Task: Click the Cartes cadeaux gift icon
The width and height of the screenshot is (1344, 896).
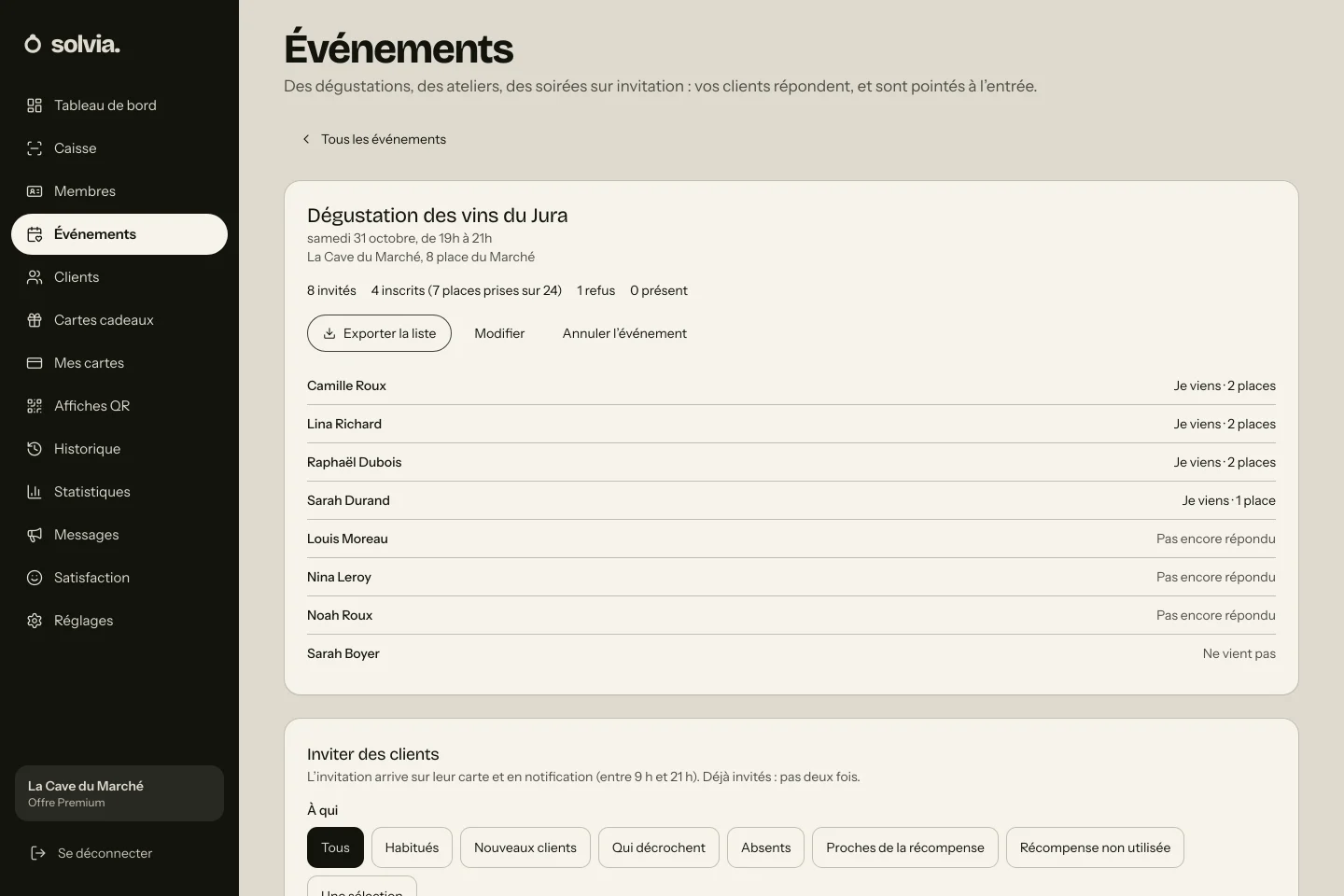Action: click(35, 320)
